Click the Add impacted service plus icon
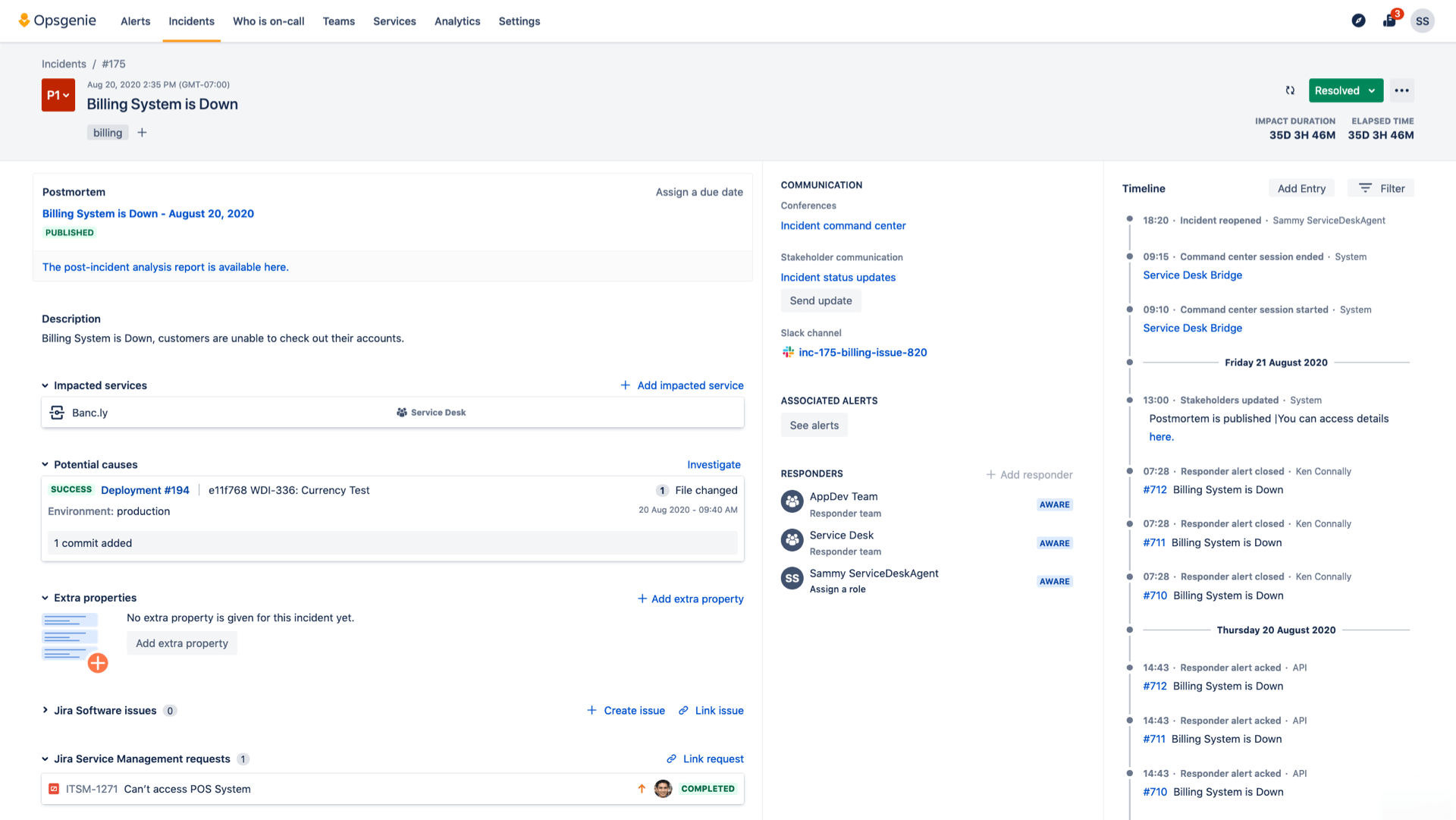Viewport: 1456px width, 820px height. coord(624,385)
